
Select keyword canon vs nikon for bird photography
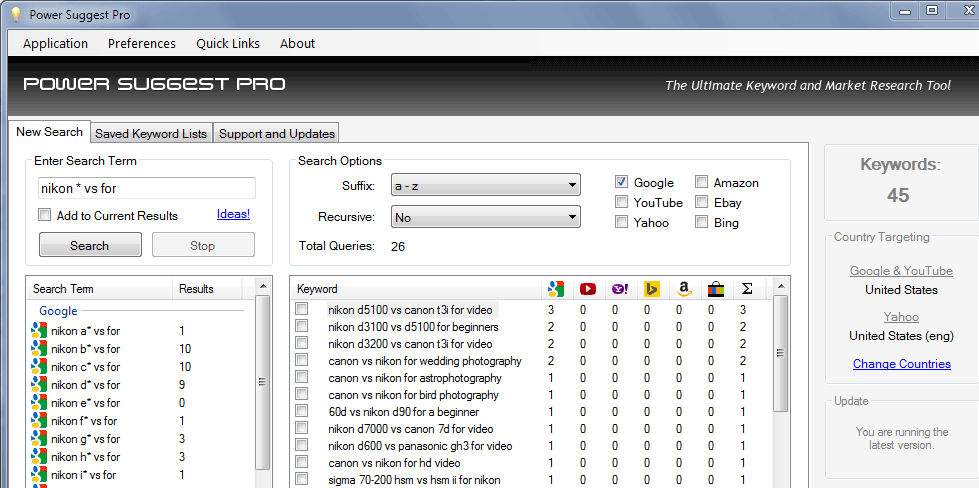pyautogui.click(x=413, y=395)
